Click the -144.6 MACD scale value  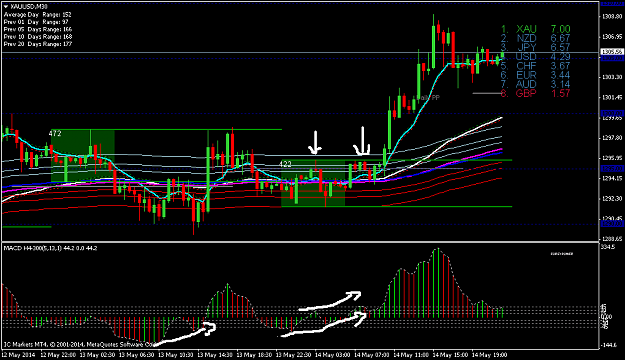pos(609,345)
